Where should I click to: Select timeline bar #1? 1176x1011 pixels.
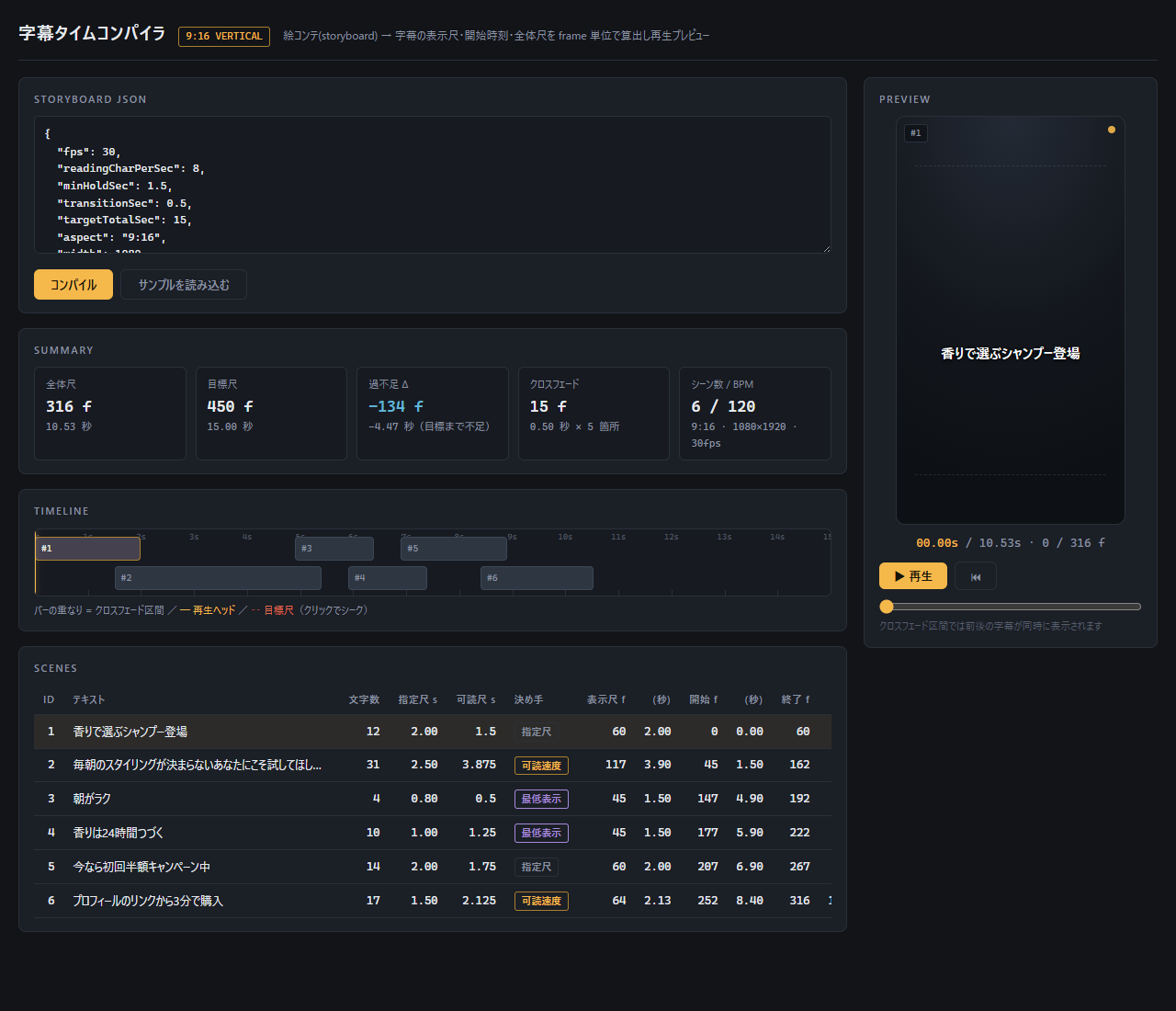click(87, 549)
